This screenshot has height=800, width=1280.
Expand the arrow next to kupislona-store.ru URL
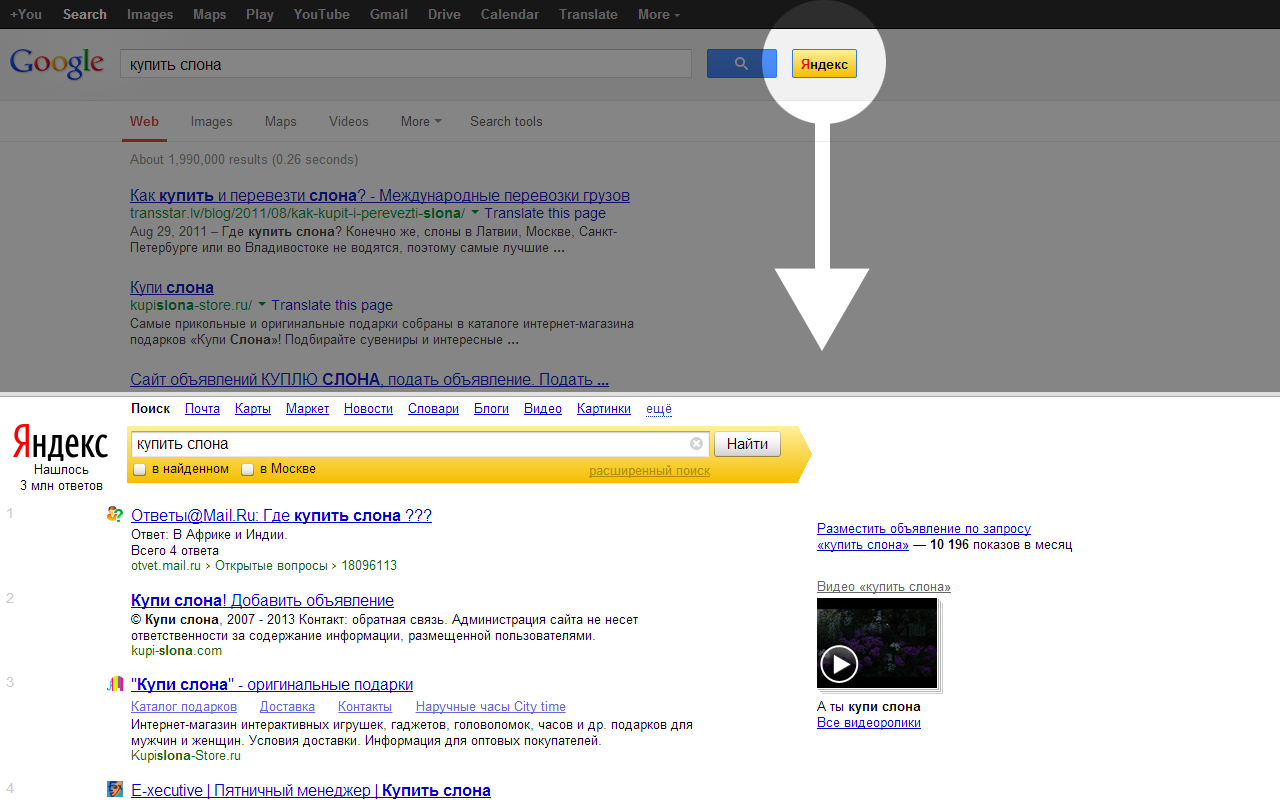pyautogui.click(x=262, y=304)
